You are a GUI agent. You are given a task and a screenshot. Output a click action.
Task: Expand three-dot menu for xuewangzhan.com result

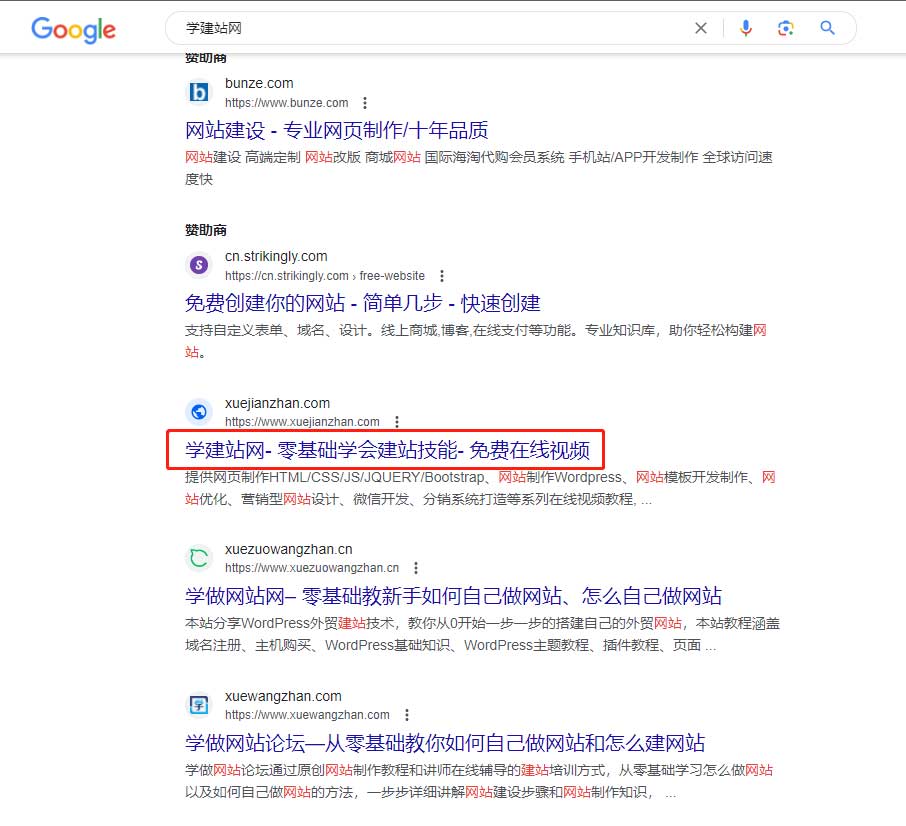406,715
